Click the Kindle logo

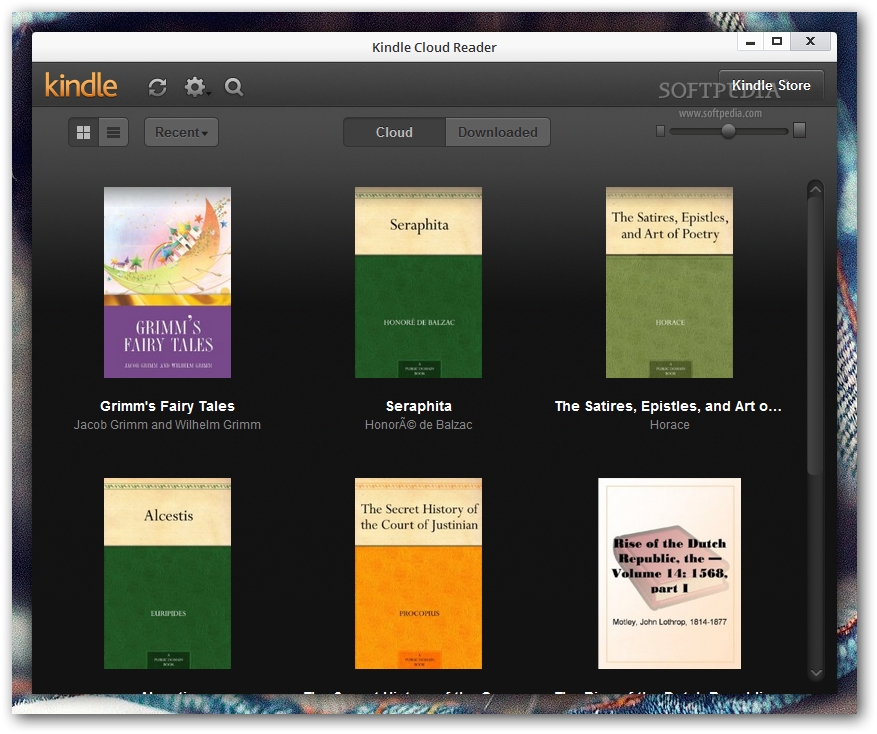pos(81,85)
